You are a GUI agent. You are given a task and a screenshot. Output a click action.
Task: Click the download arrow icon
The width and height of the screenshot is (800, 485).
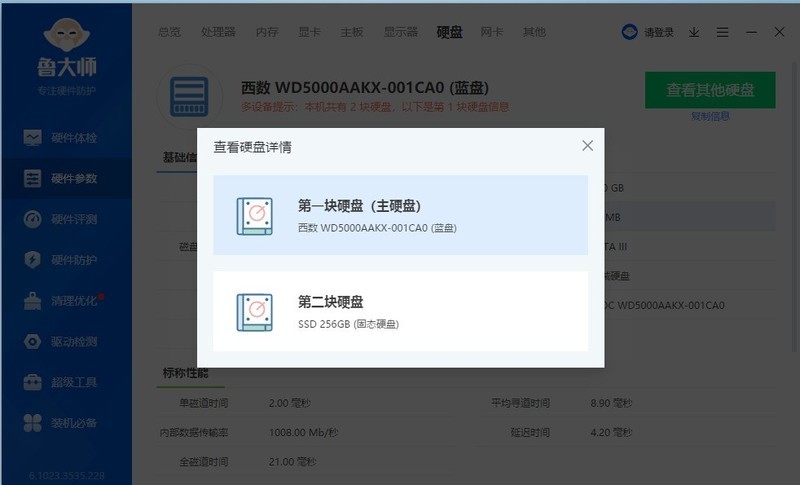click(694, 33)
